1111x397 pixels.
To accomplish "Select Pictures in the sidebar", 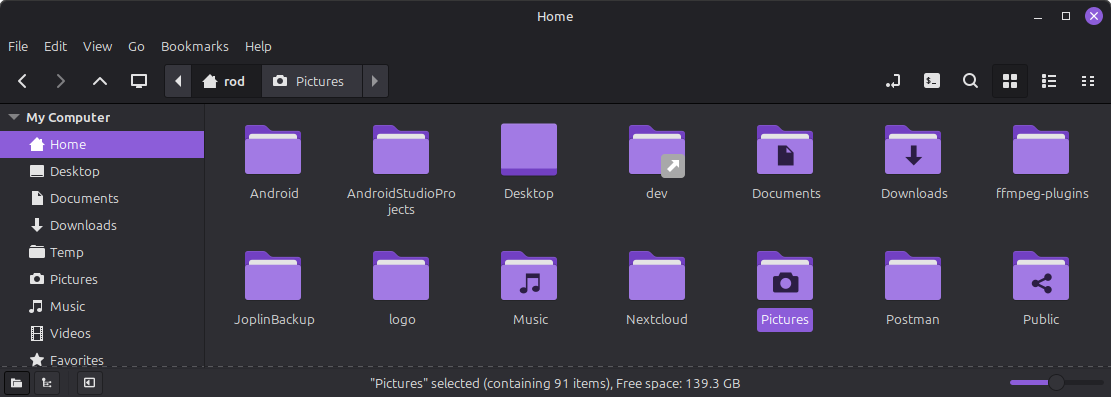I will 102,279.
